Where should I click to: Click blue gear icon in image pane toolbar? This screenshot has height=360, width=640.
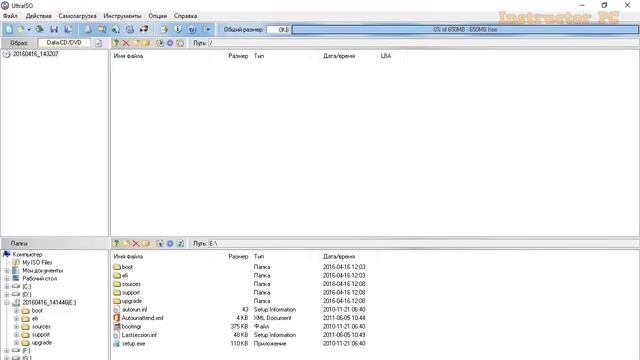click(x=170, y=43)
